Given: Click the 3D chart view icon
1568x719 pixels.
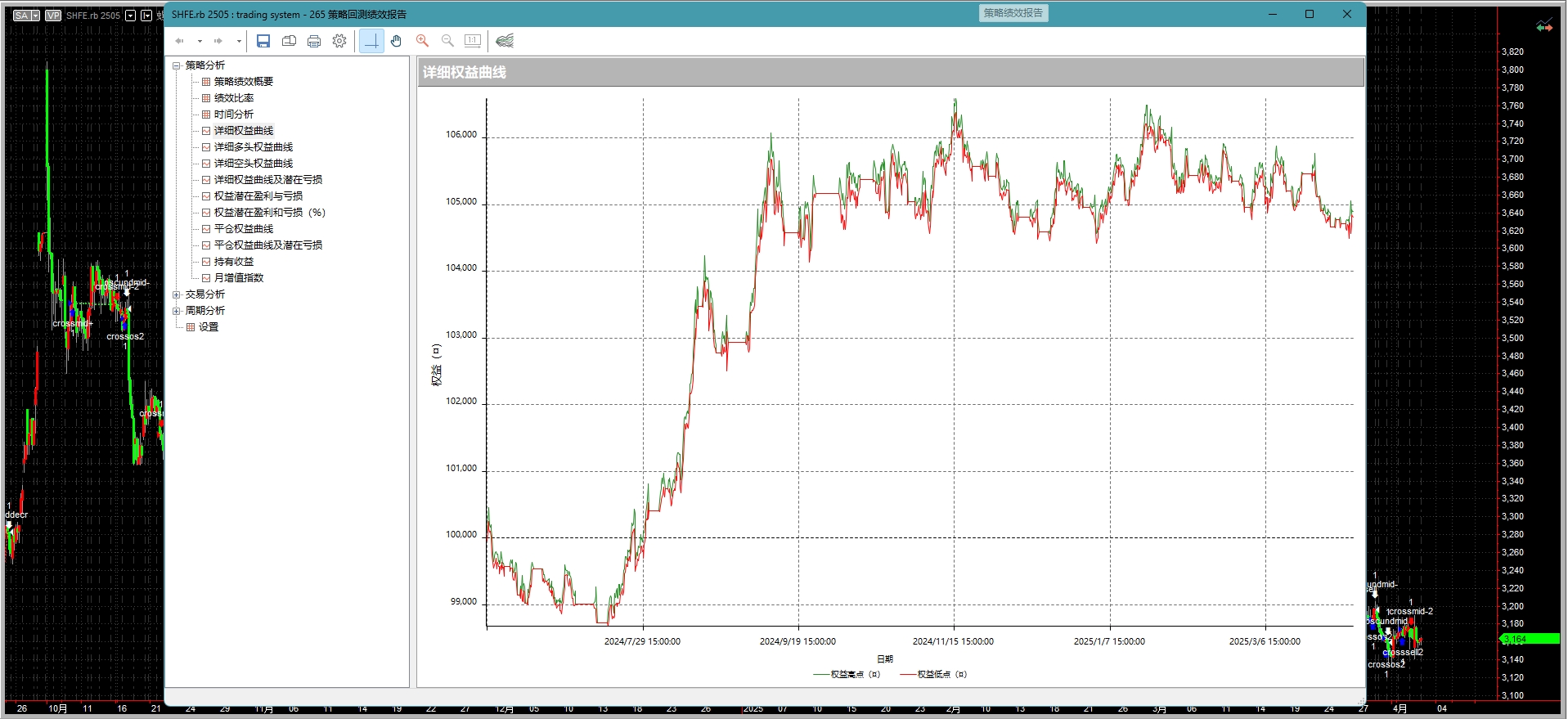Looking at the screenshot, I should pos(505,41).
